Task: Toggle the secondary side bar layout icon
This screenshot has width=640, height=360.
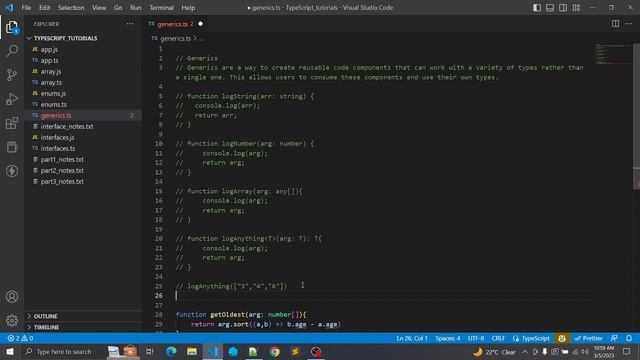Action: pos(563,7)
